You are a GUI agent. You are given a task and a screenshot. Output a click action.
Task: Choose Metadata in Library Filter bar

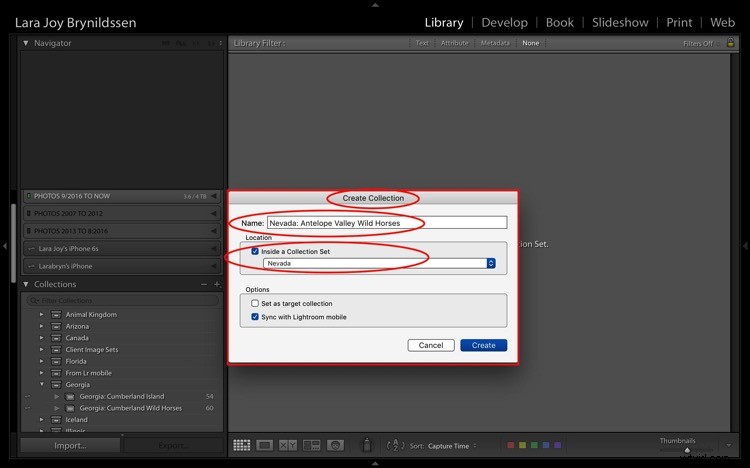pyautogui.click(x=495, y=43)
